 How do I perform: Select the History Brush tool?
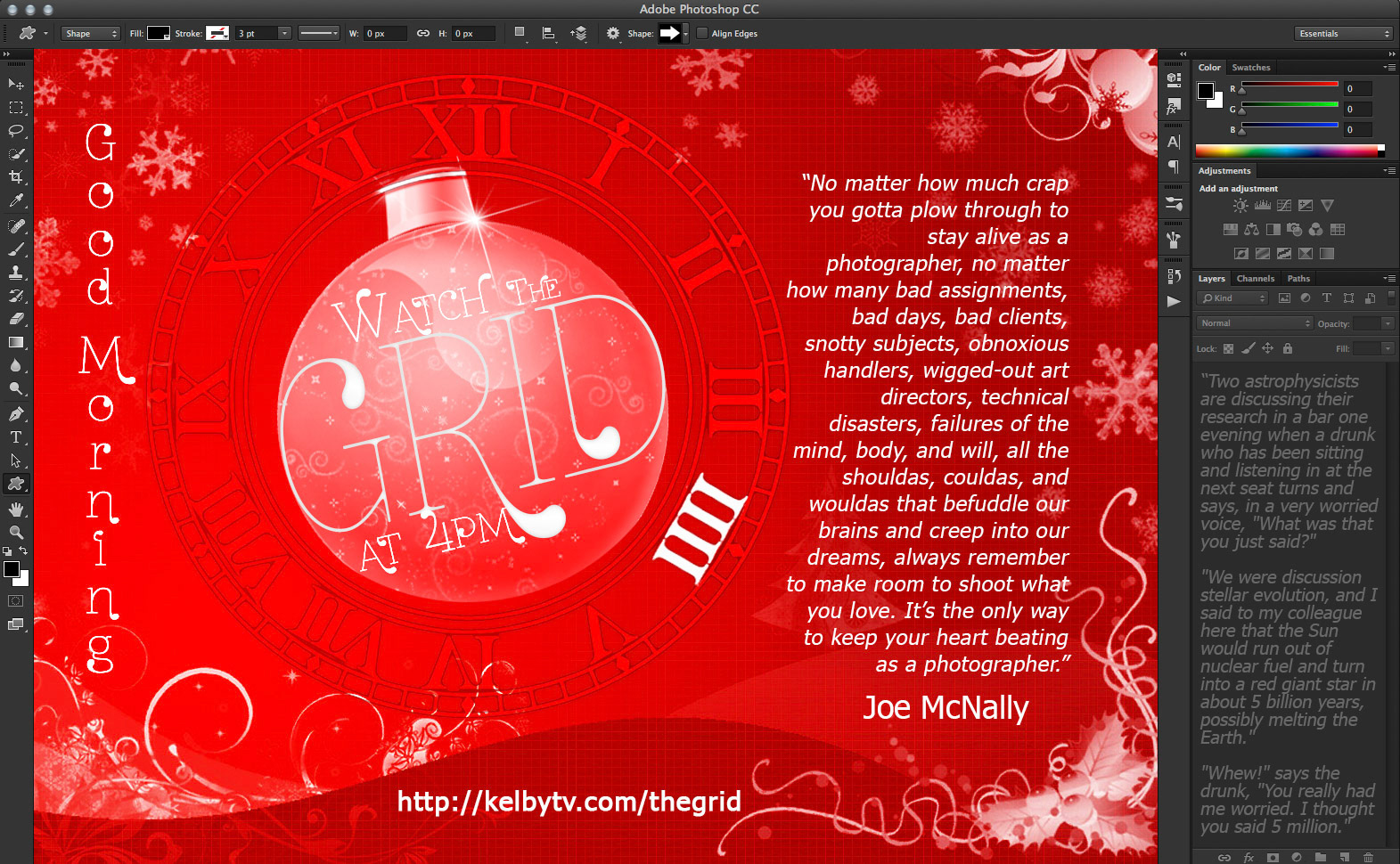(x=16, y=296)
